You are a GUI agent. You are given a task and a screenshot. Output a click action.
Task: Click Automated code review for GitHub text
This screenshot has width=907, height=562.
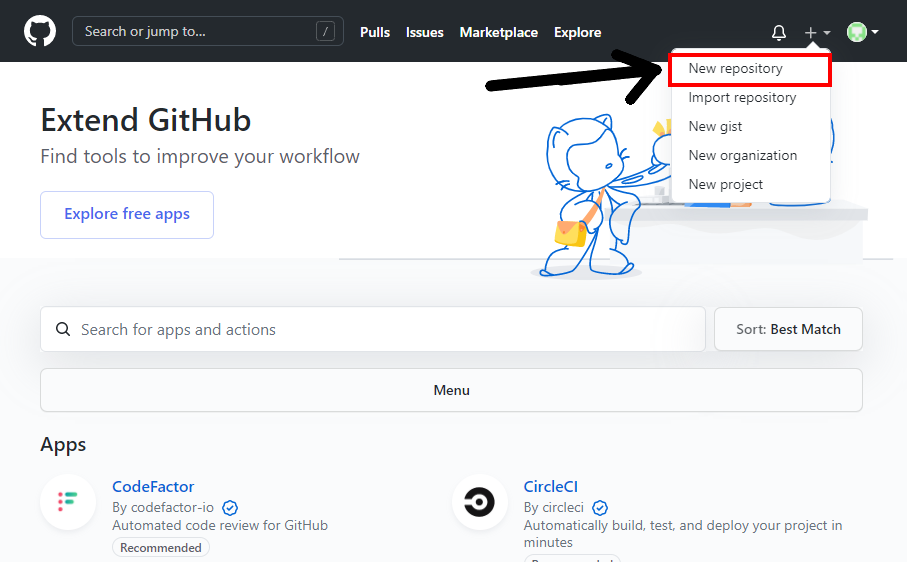click(220, 526)
